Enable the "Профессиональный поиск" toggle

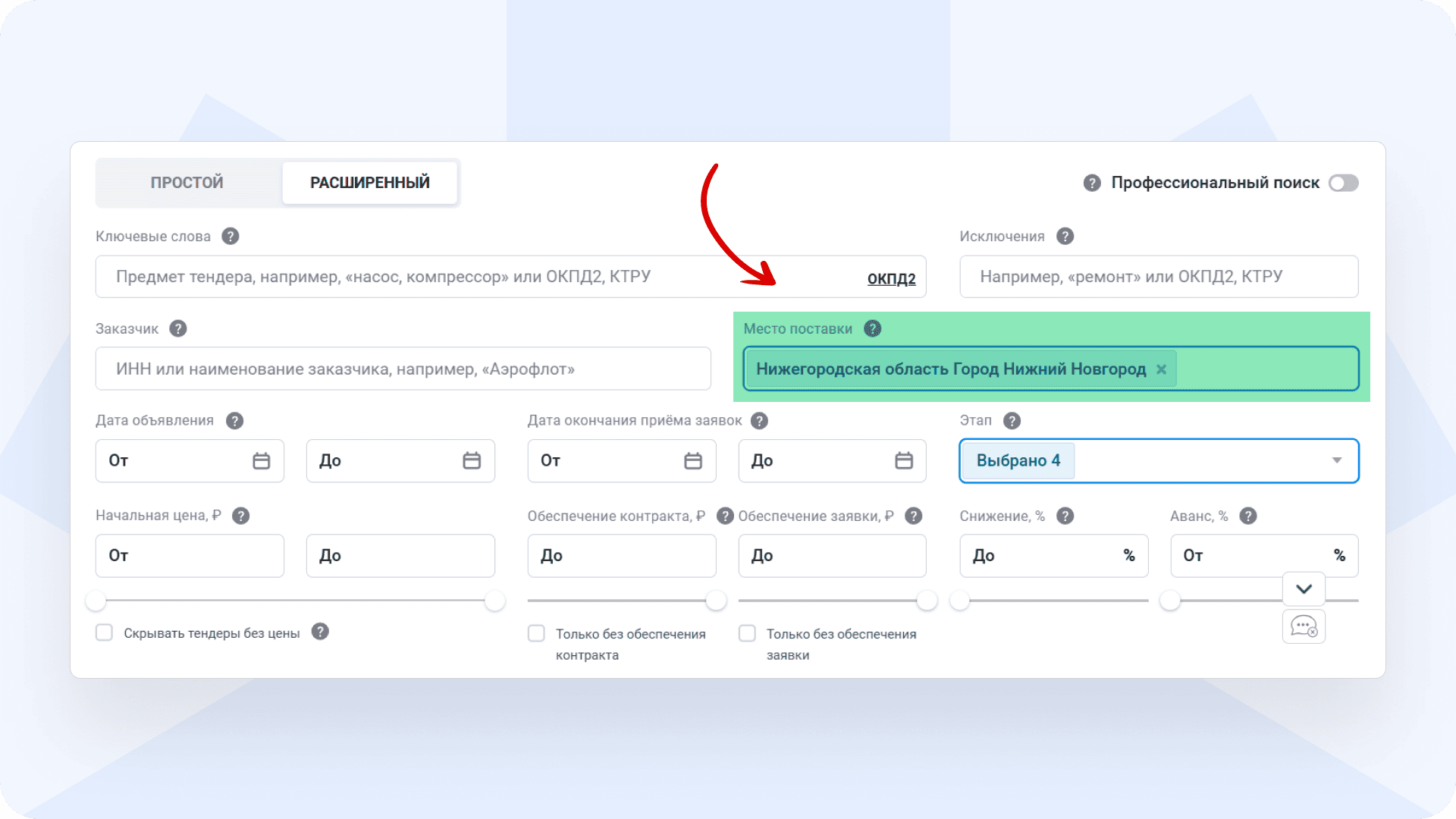pyautogui.click(x=1343, y=183)
